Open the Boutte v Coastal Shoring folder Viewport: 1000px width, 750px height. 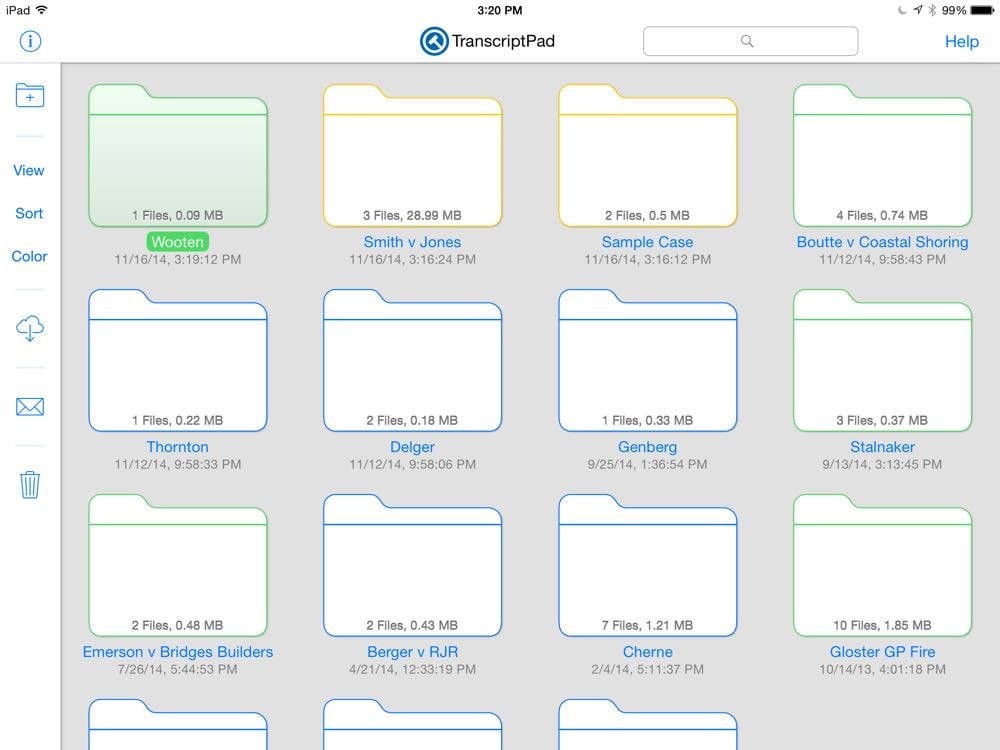click(x=883, y=155)
